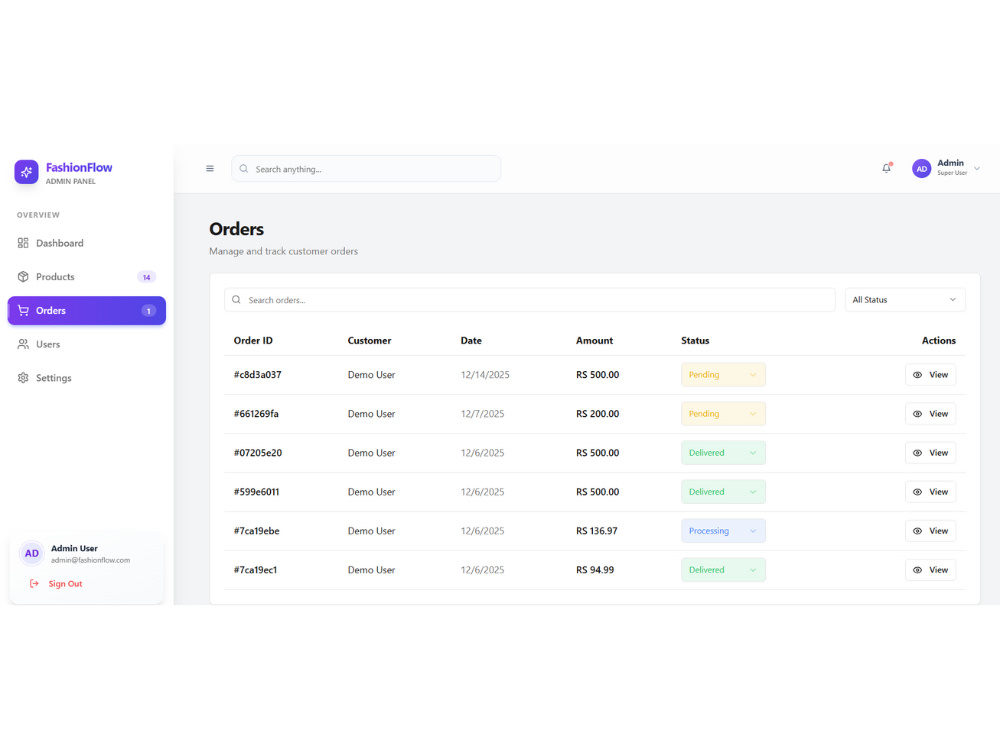1000x750 pixels.
Task: Click the Dashboard grid icon in sidebar
Action: [23, 243]
